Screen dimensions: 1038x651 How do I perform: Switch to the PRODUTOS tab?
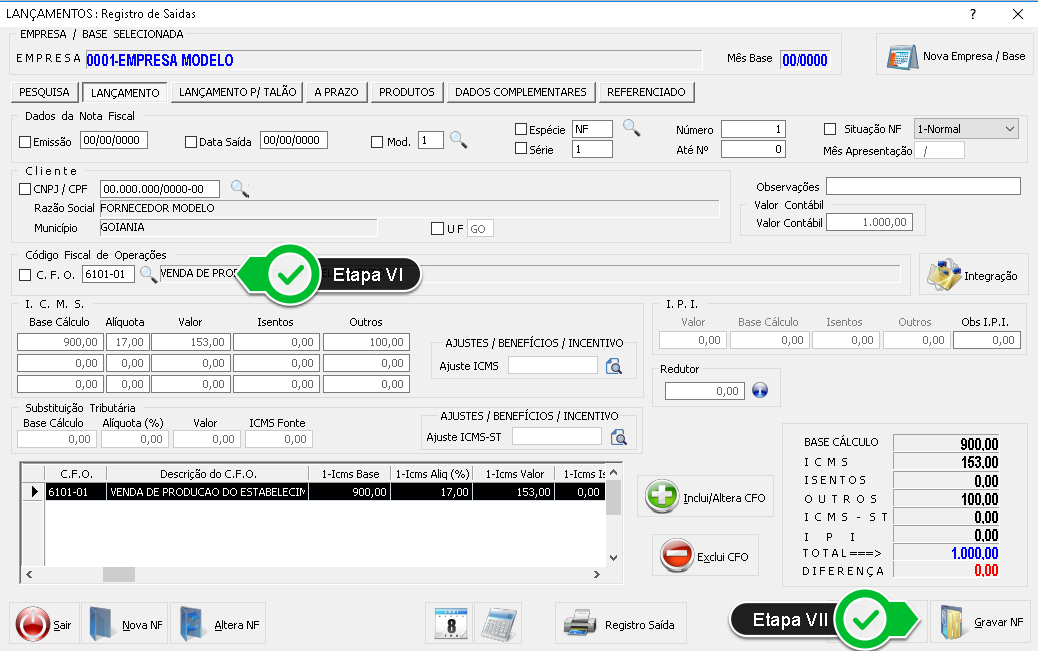[x=407, y=92]
